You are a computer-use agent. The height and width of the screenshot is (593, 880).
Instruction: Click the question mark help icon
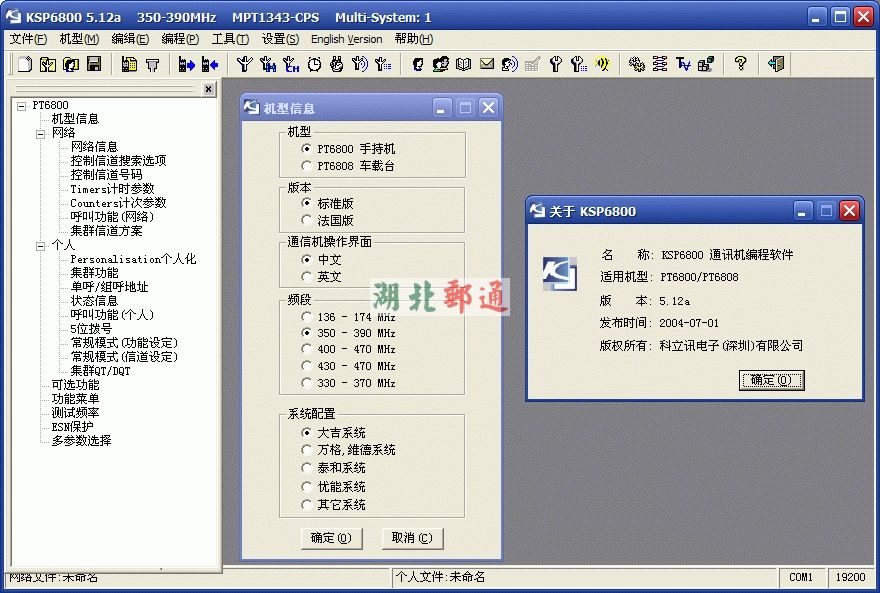point(740,64)
